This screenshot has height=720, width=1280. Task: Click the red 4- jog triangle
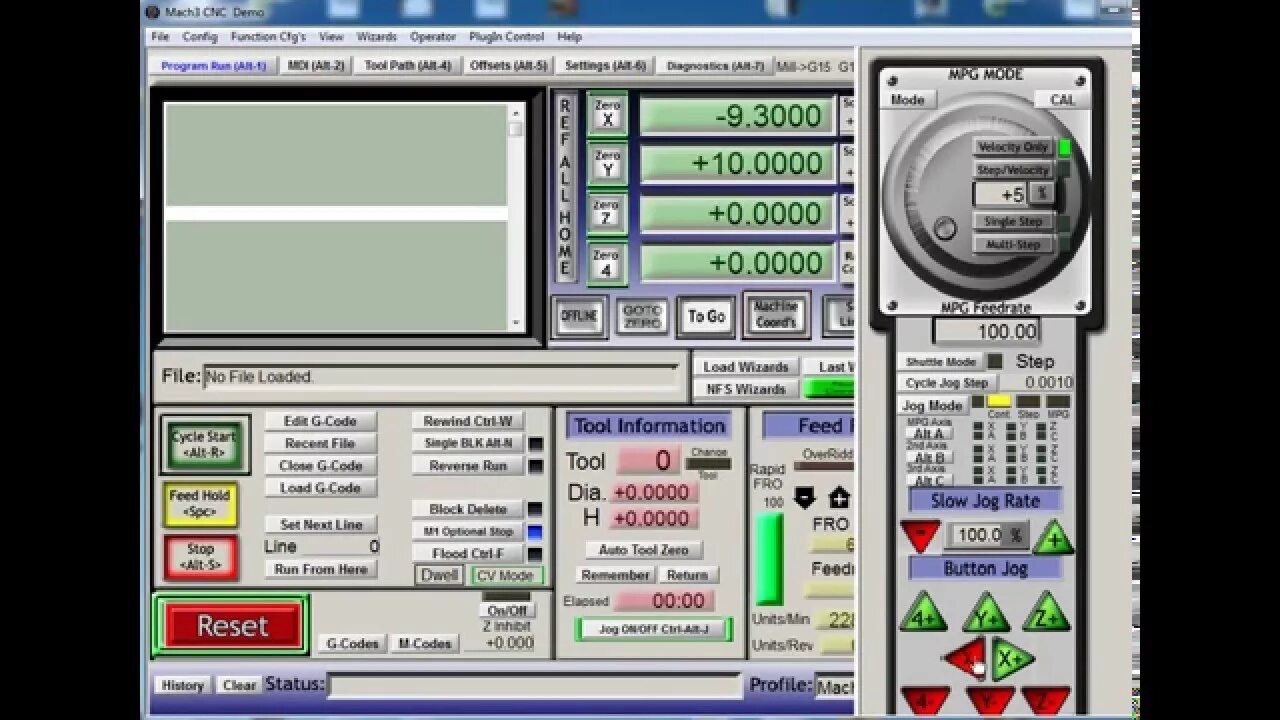click(x=924, y=700)
